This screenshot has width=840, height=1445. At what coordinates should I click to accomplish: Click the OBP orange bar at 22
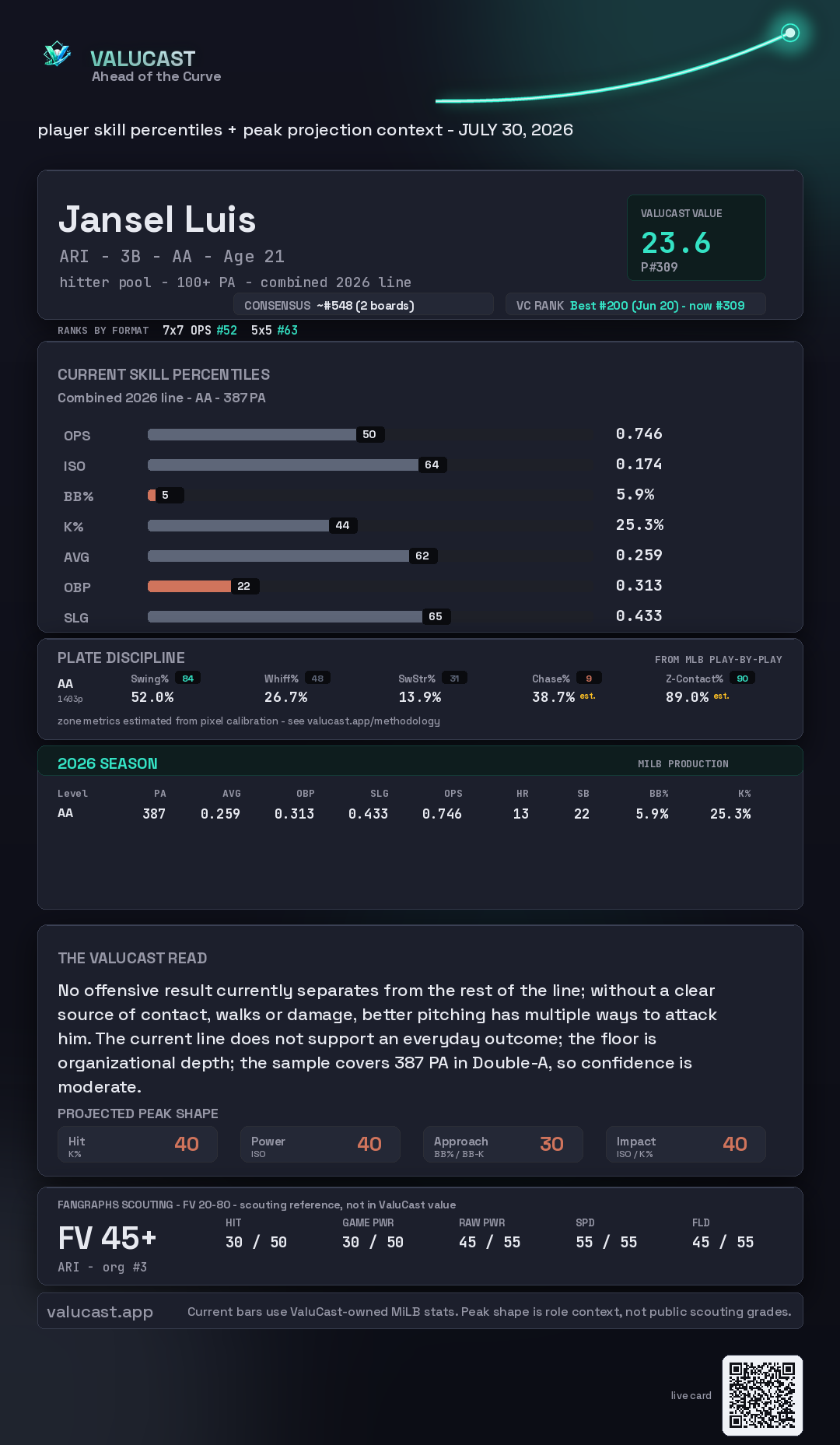(190, 586)
